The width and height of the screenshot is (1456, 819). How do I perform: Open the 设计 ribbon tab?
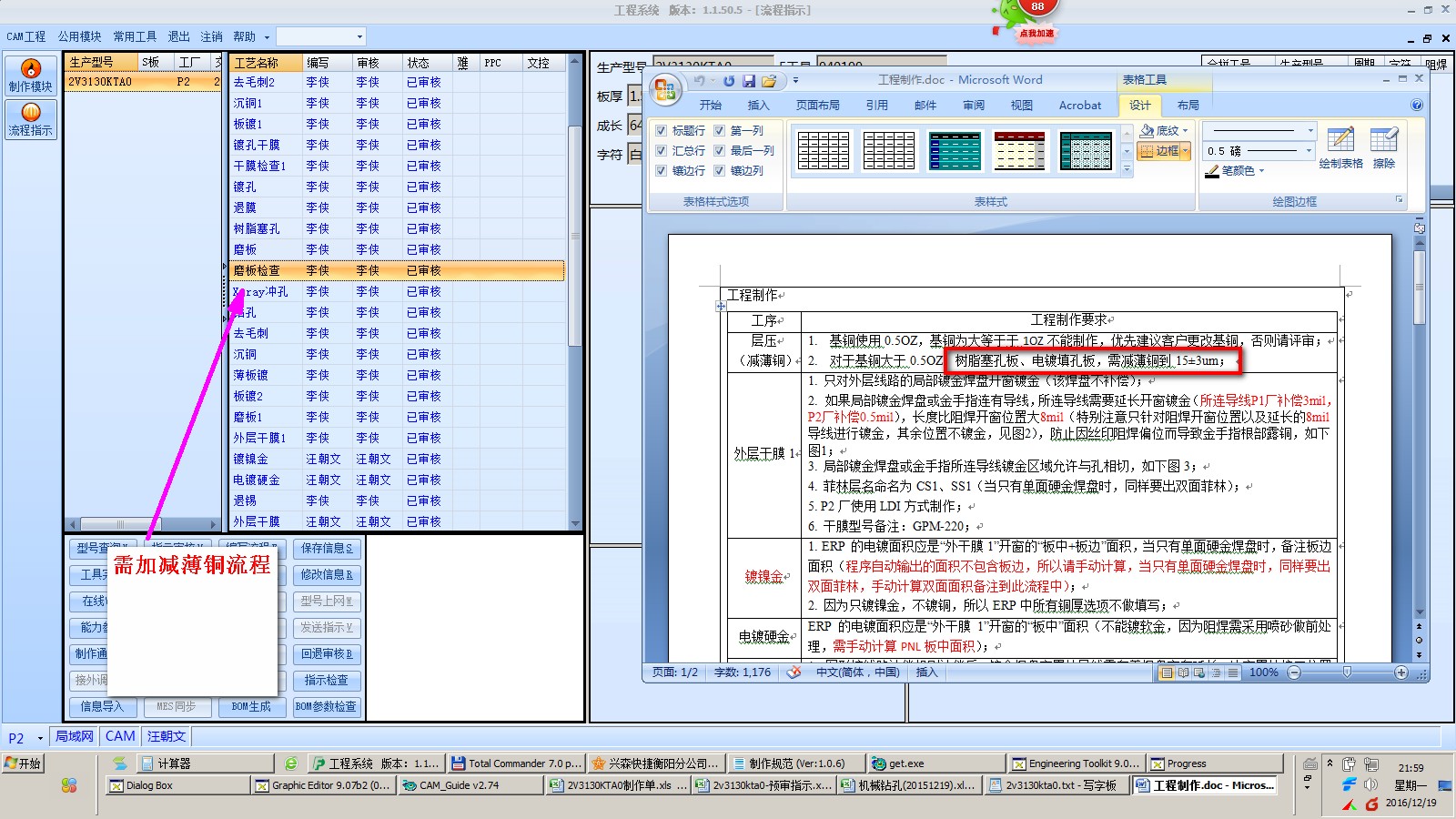click(x=1140, y=105)
